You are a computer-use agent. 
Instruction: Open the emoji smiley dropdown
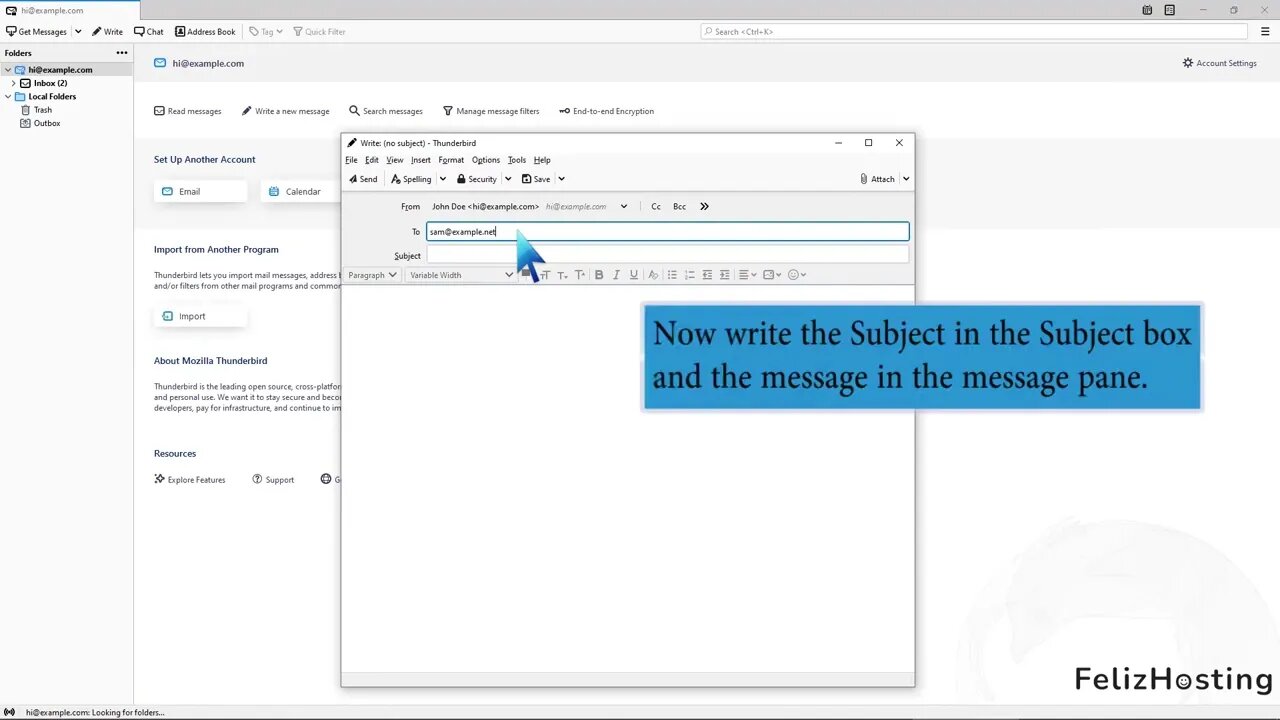pyautogui.click(x=797, y=275)
